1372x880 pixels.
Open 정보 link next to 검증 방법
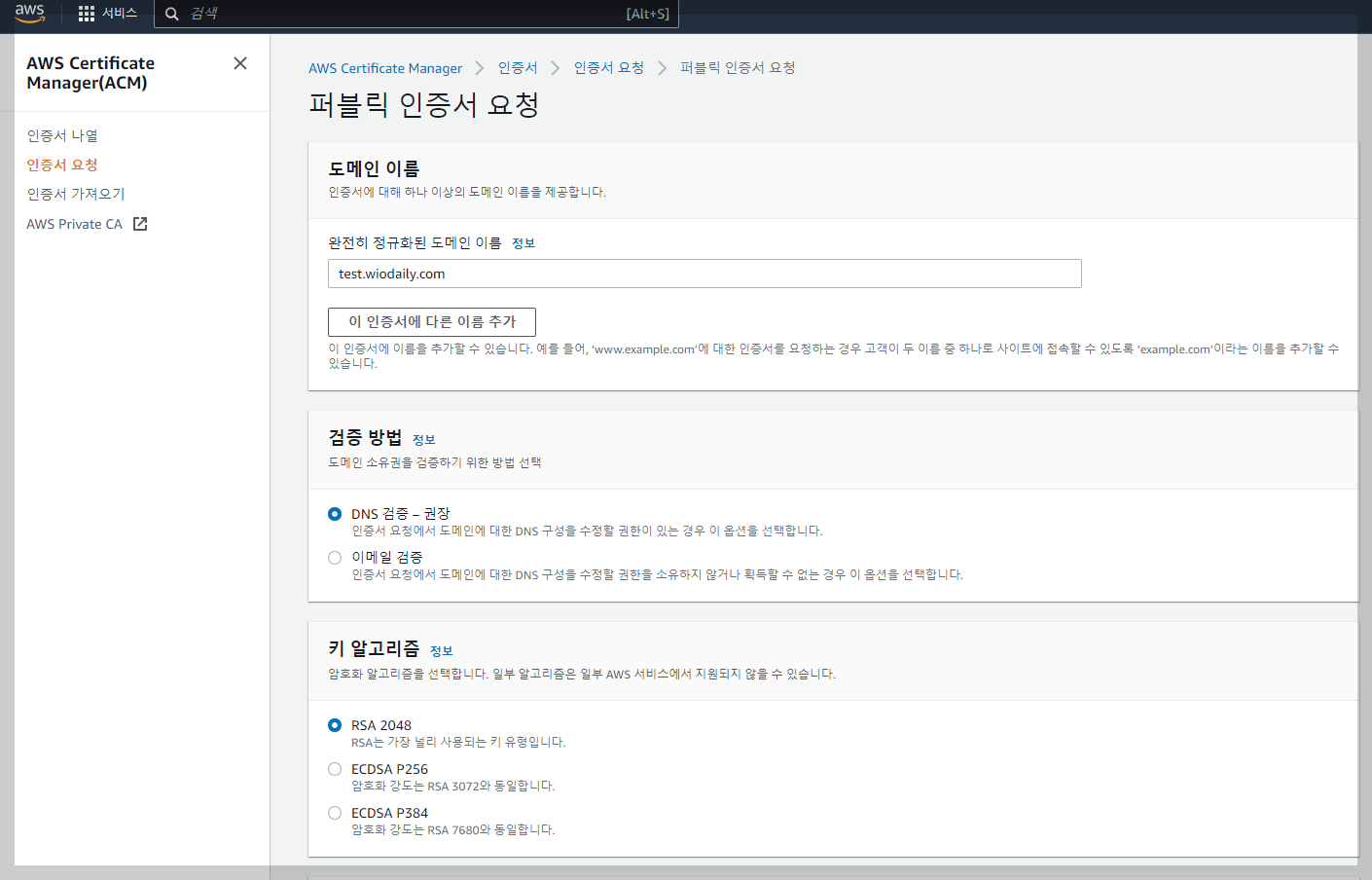tap(424, 440)
